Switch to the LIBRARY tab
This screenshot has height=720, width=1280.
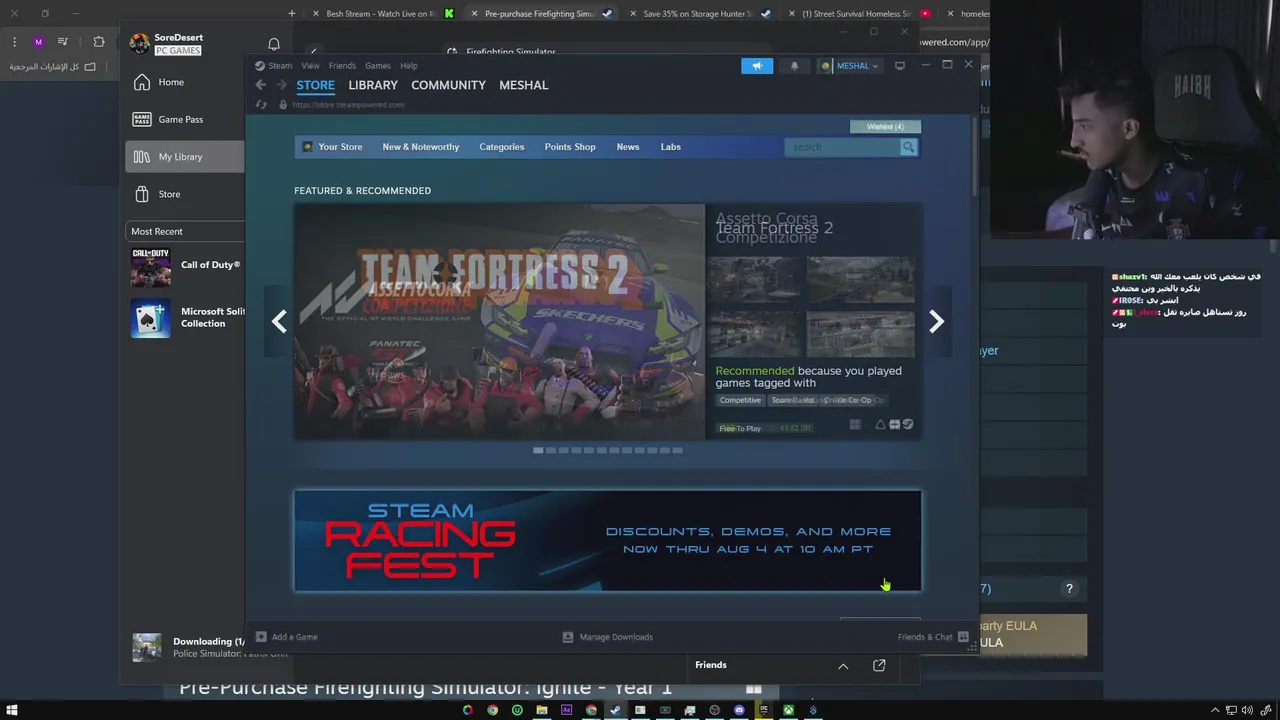point(373,85)
